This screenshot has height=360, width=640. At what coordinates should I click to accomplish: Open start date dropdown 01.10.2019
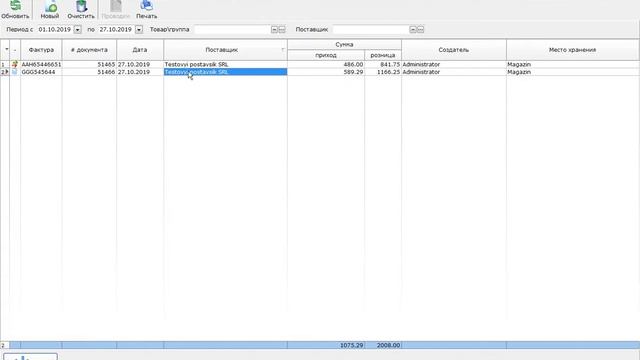78,30
